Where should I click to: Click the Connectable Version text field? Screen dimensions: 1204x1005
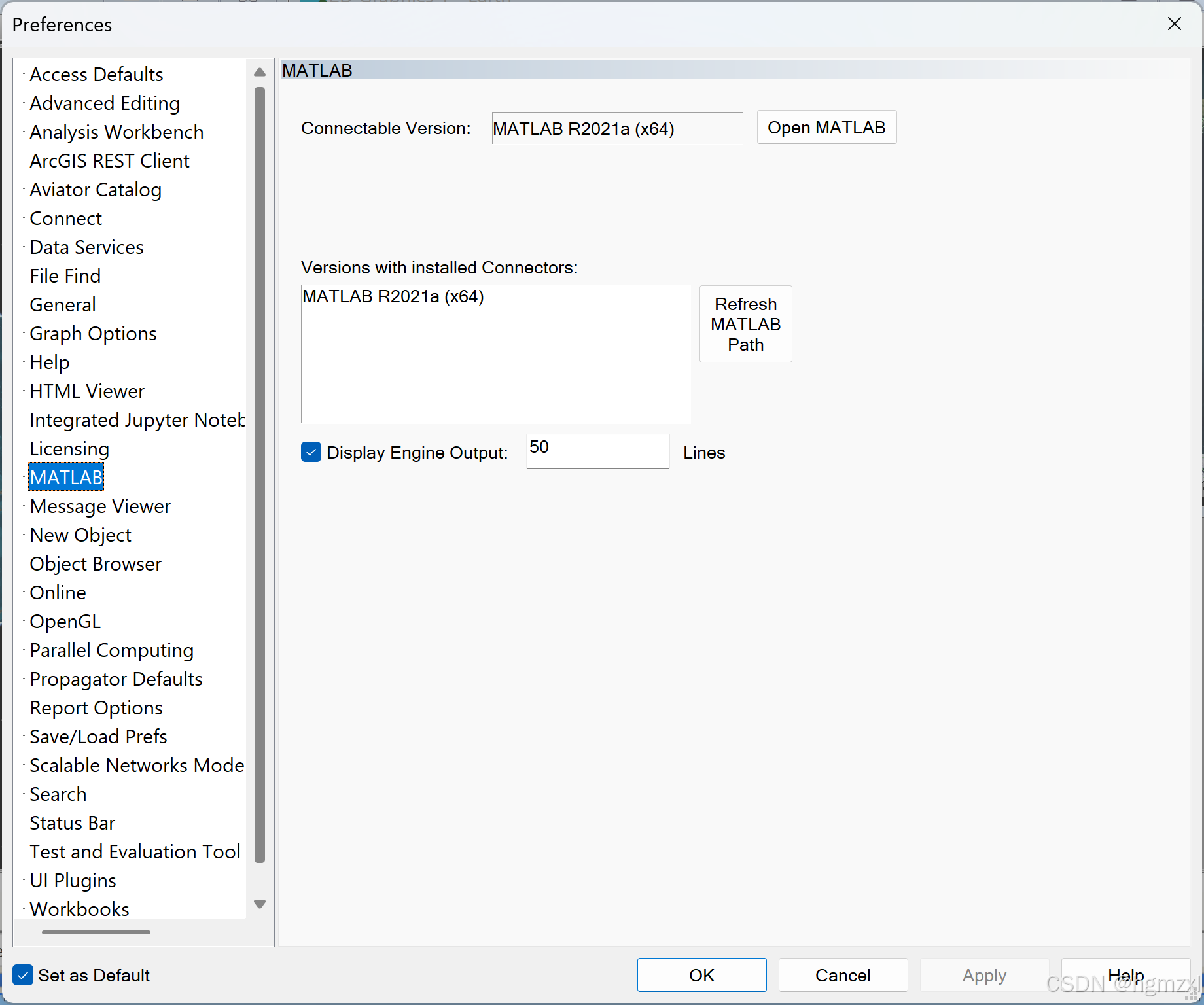(617, 128)
